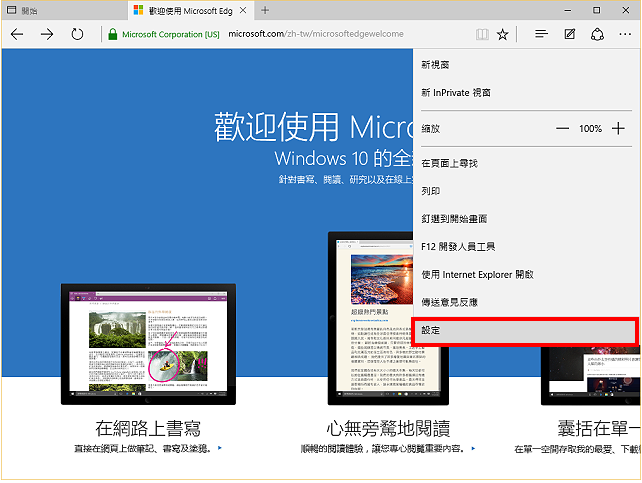Select 釘選到開始畫面 menu item
Screen dimensions: 642x483
click(x=526, y=219)
